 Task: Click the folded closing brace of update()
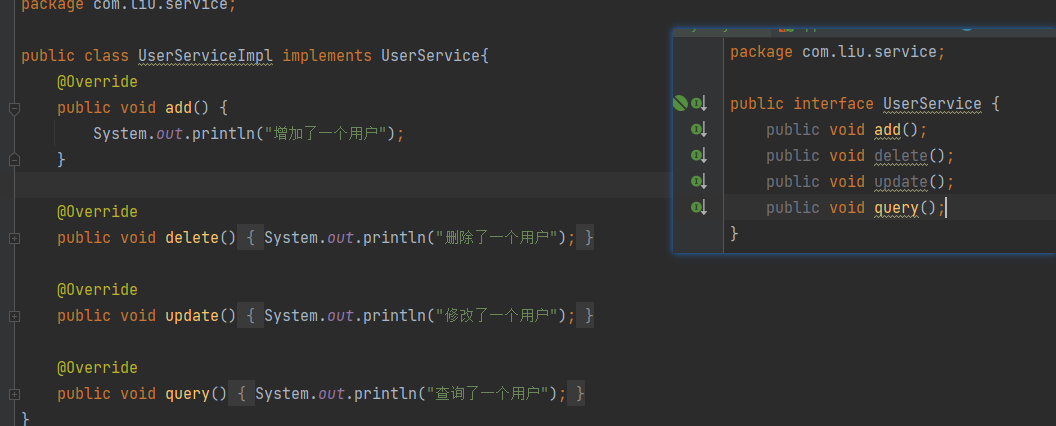[589, 315]
